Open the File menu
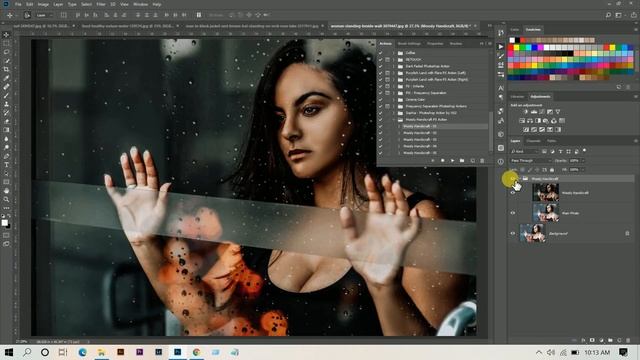The image size is (640, 360). [18, 4]
